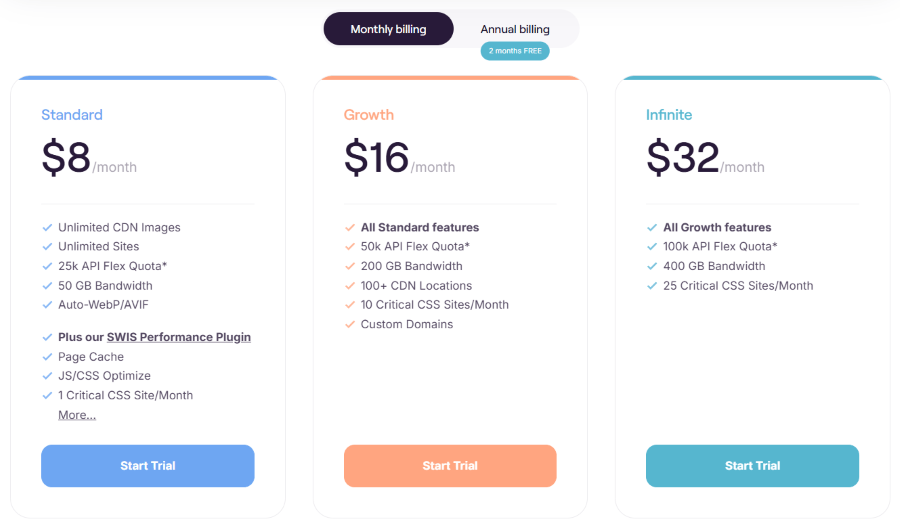Click orange checkmark beside All Standard features
This screenshot has height=528, width=900.
pyautogui.click(x=350, y=227)
